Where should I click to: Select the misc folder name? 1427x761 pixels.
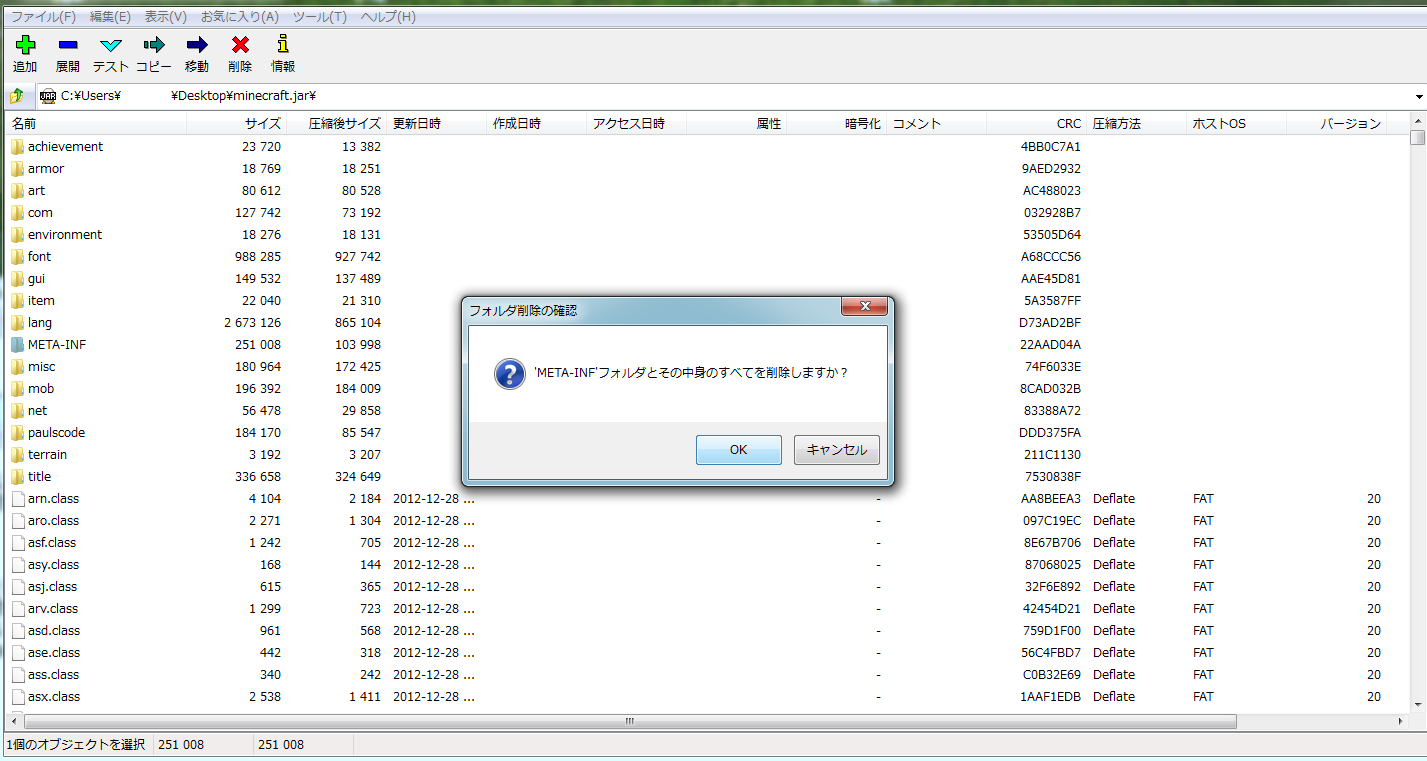[41, 366]
